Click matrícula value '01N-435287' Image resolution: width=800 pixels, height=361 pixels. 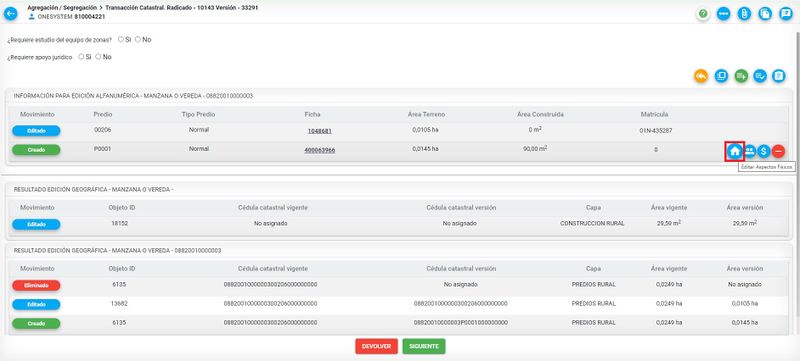pos(656,131)
